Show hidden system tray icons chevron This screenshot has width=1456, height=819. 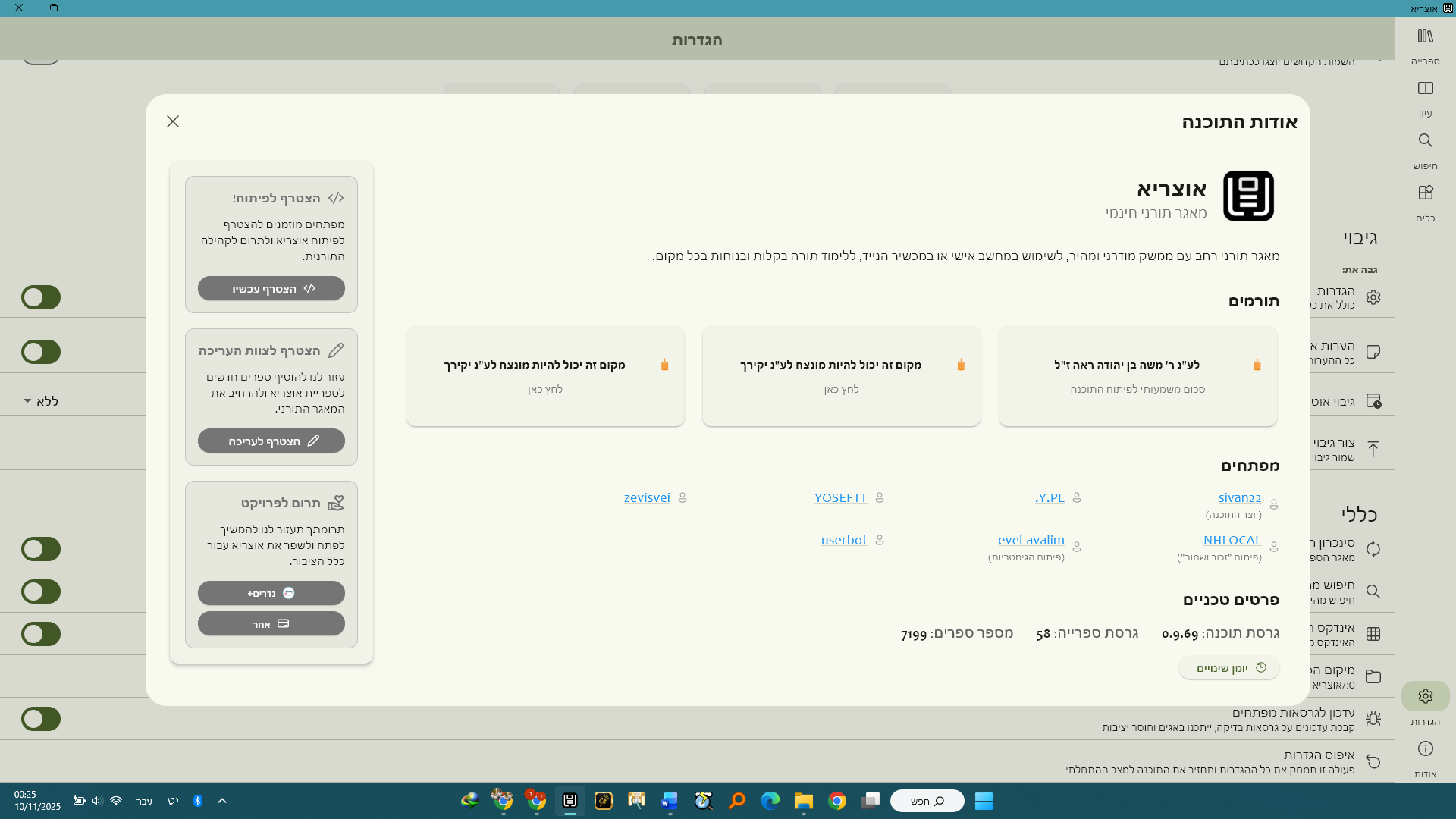click(x=222, y=801)
